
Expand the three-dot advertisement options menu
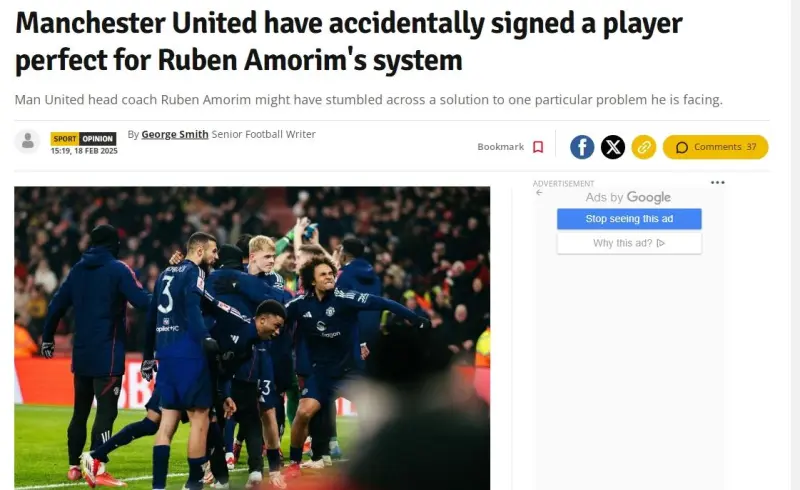[717, 182]
